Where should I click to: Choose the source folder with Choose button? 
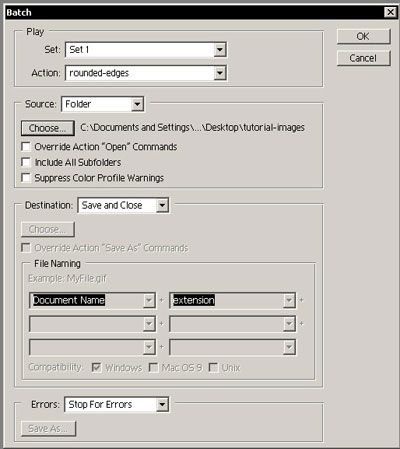(x=48, y=128)
